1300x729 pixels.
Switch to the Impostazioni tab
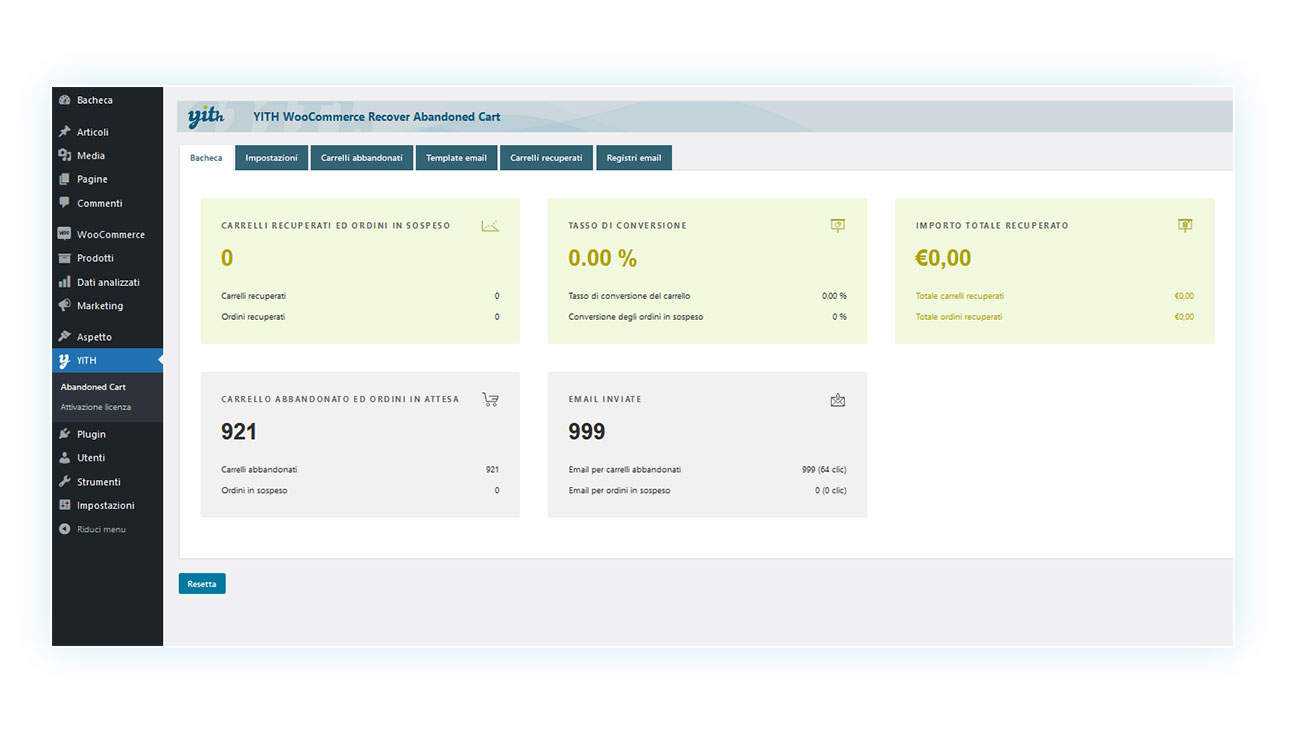coord(271,158)
